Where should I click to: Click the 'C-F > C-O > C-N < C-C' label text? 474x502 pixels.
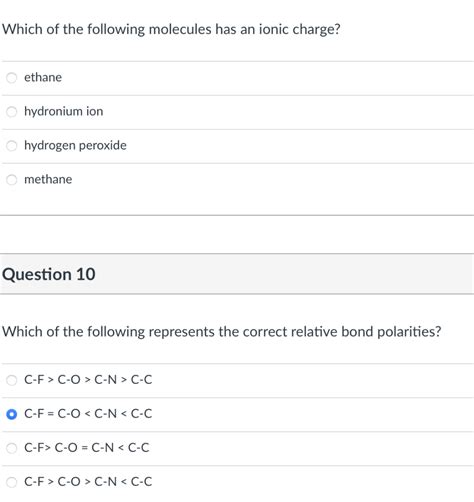(88, 482)
